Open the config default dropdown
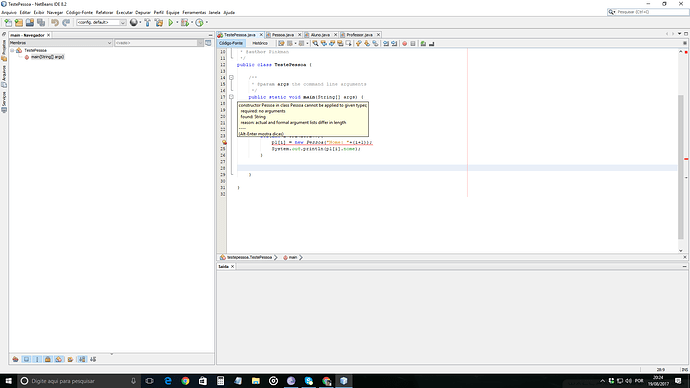This screenshot has width=690, height=388. pyautogui.click(x=101, y=22)
